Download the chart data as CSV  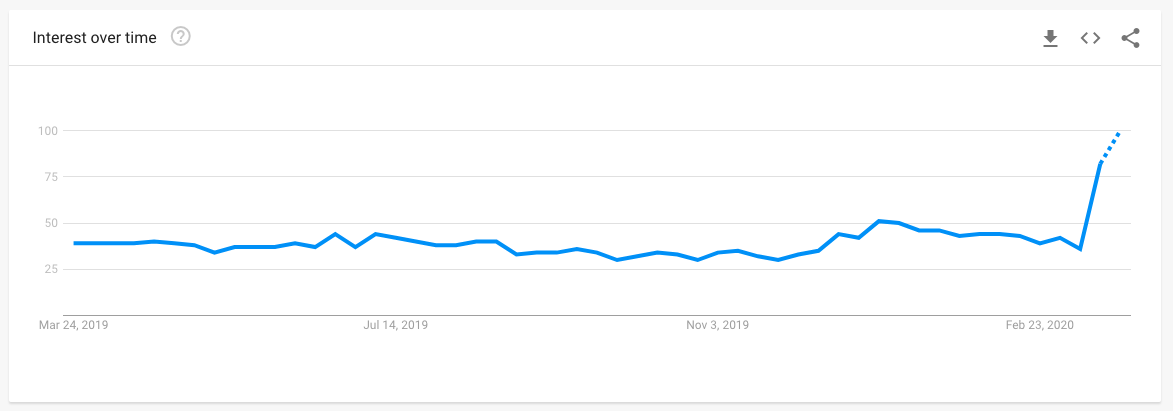1050,38
